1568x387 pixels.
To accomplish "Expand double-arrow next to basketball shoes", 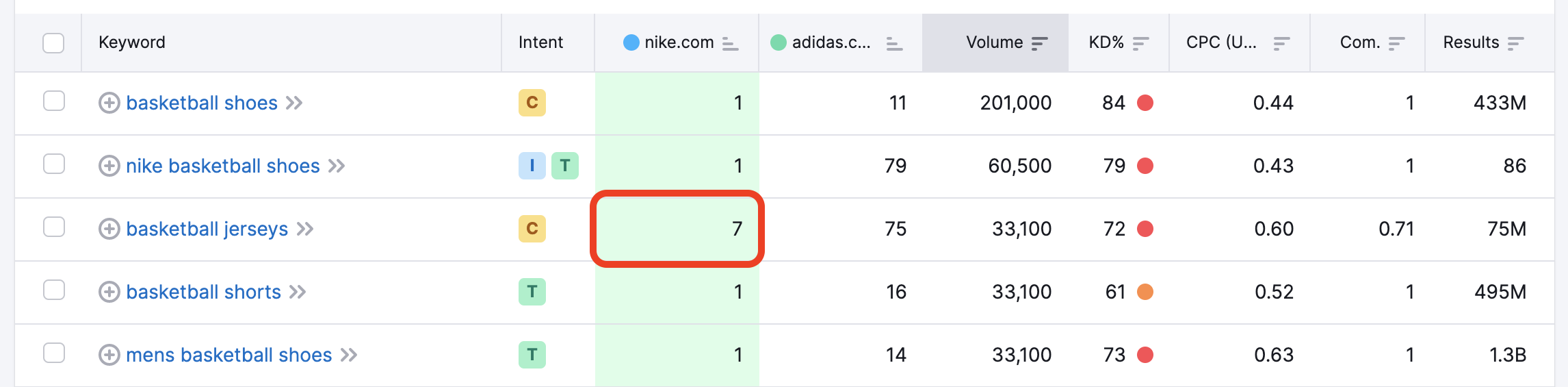I will [294, 103].
